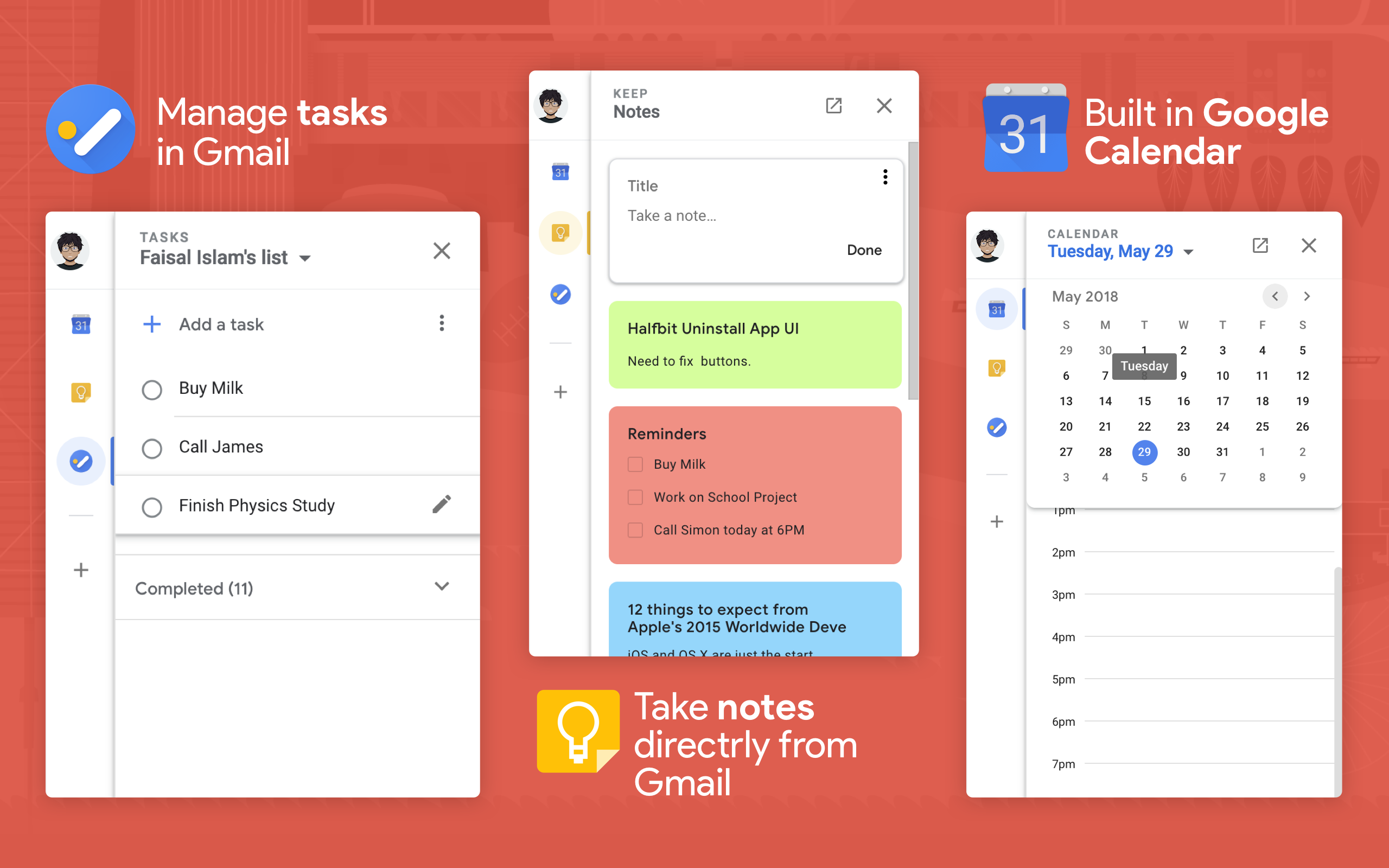
Task: Toggle checkbox for Work on School Project
Action: [x=633, y=497]
